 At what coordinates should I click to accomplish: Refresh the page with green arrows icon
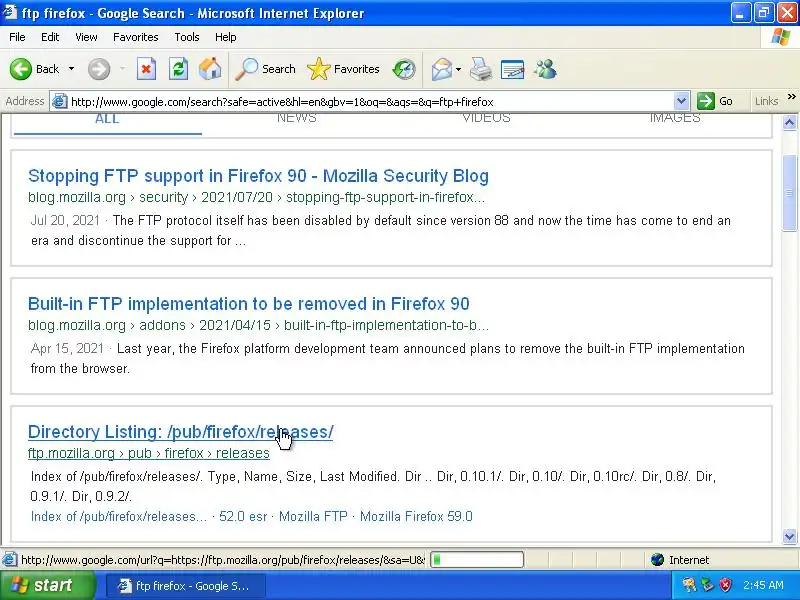179,69
